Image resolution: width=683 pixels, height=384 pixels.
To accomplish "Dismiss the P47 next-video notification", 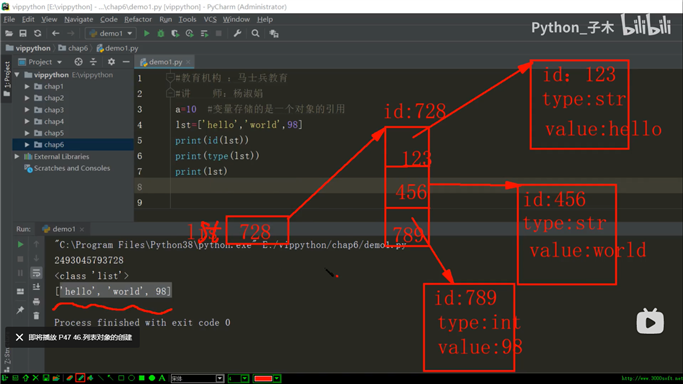I will click(x=19, y=337).
